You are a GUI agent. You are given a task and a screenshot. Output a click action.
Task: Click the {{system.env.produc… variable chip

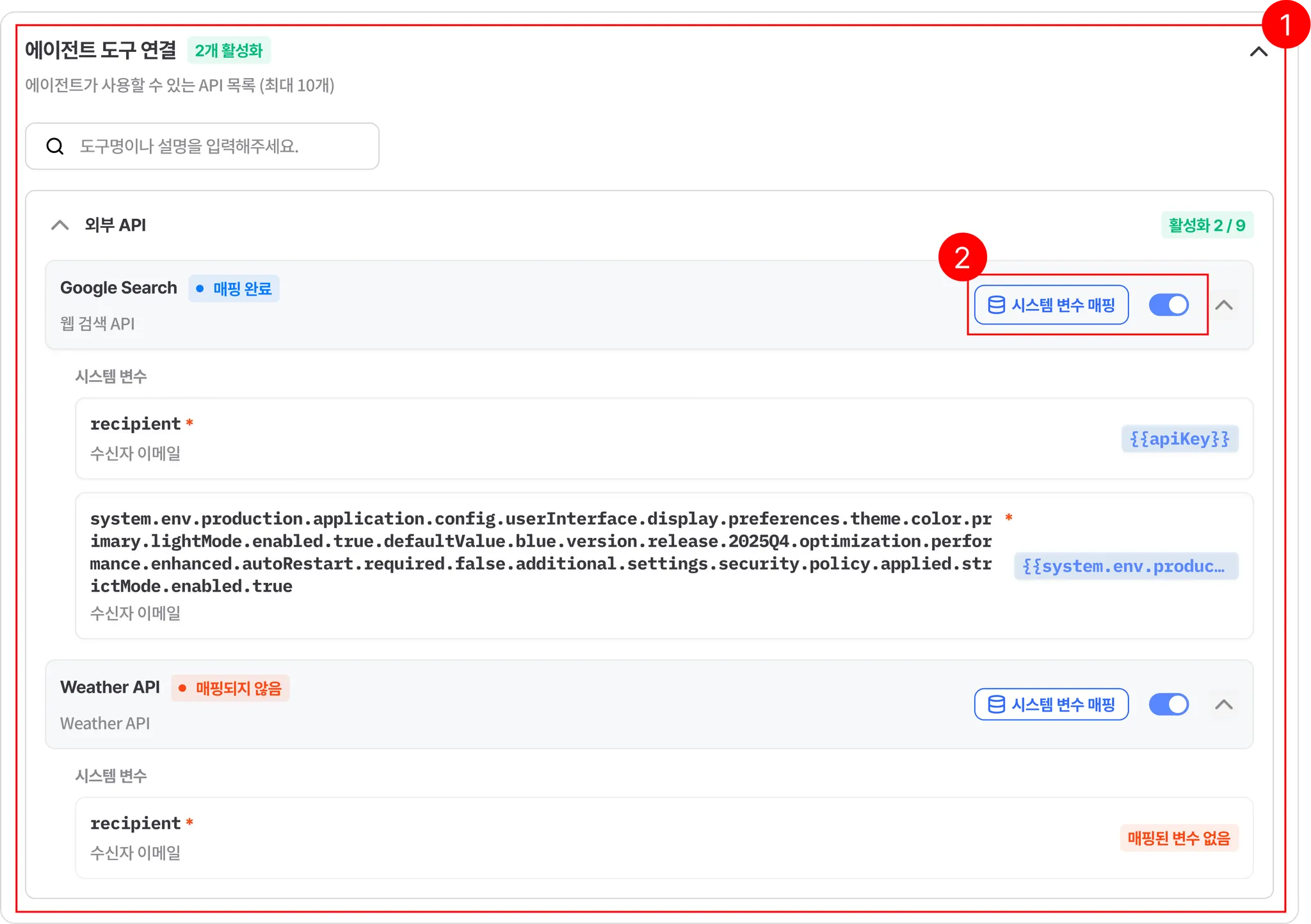tap(1125, 566)
